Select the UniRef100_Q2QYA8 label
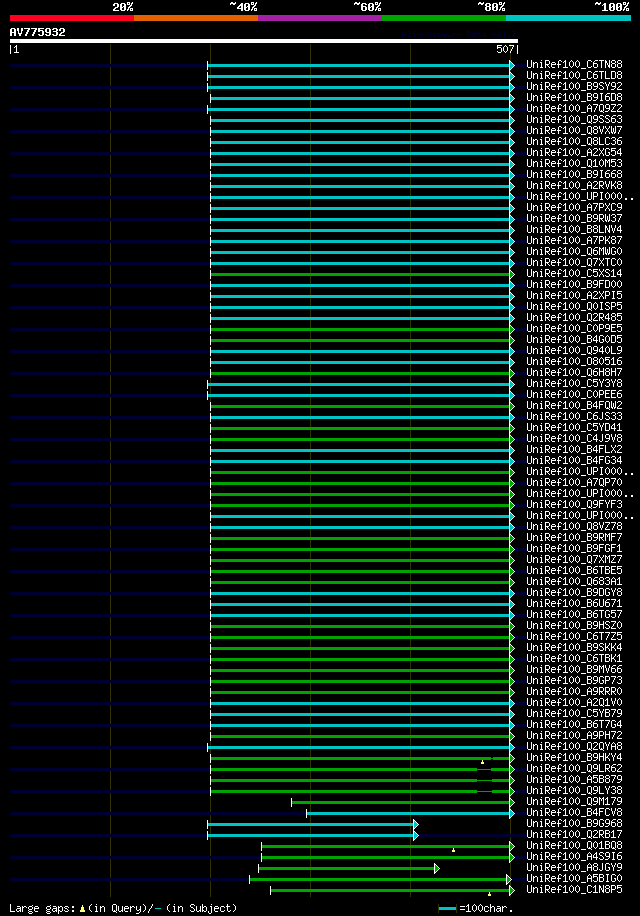The width and height of the screenshot is (640, 916). click(574, 746)
